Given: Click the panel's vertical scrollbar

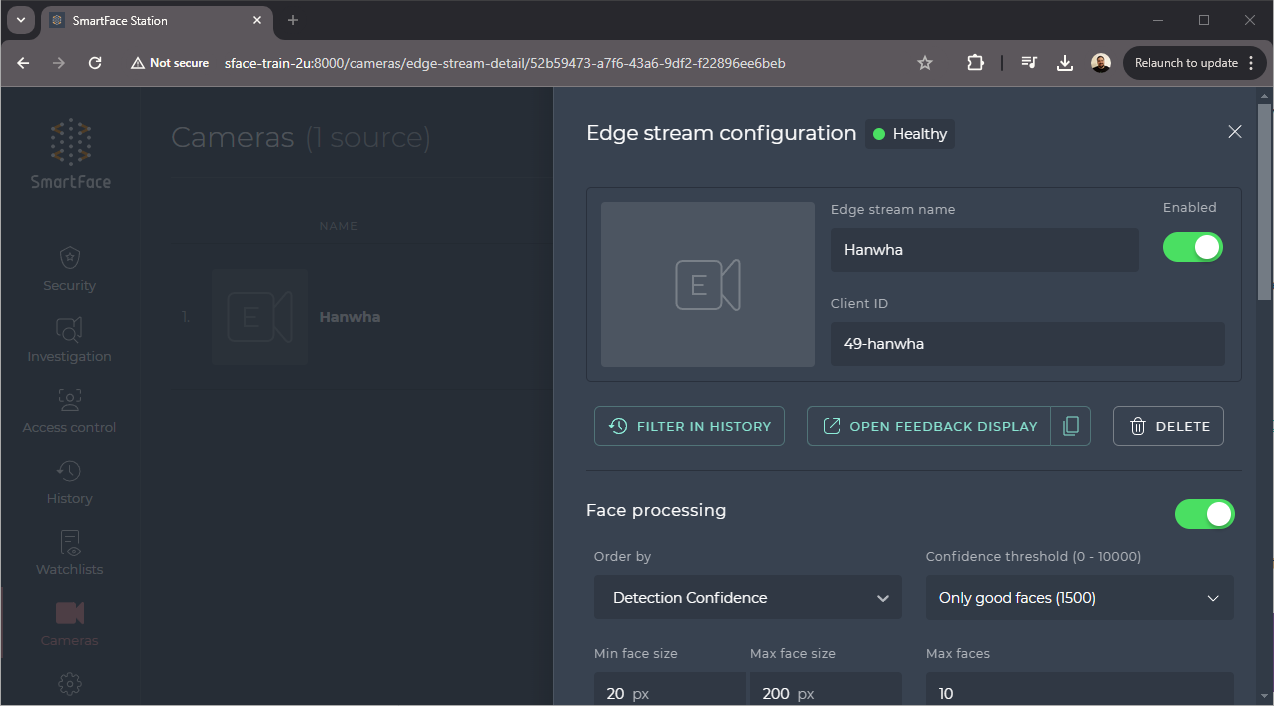Looking at the screenshot, I should [1264, 201].
